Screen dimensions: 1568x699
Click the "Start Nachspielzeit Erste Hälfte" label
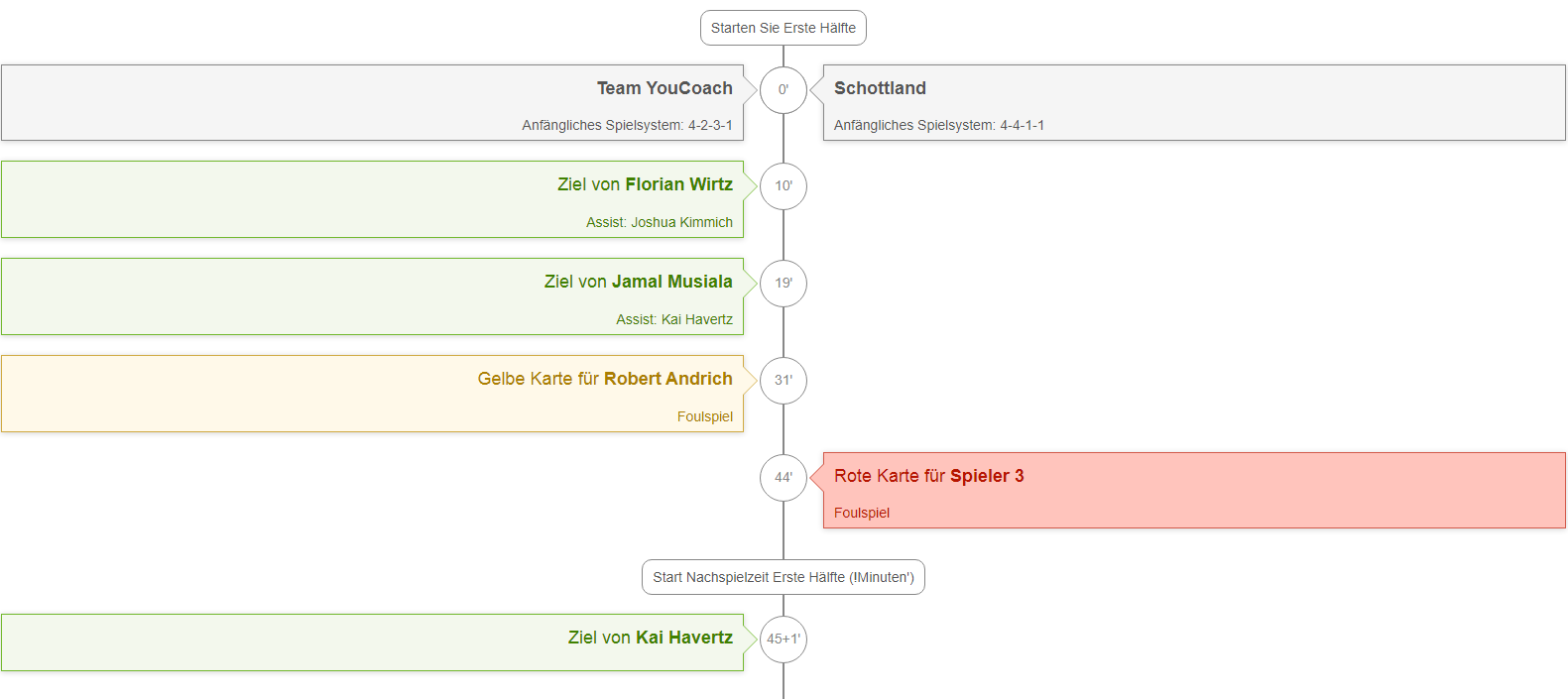pyautogui.click(x=784, y=577)
